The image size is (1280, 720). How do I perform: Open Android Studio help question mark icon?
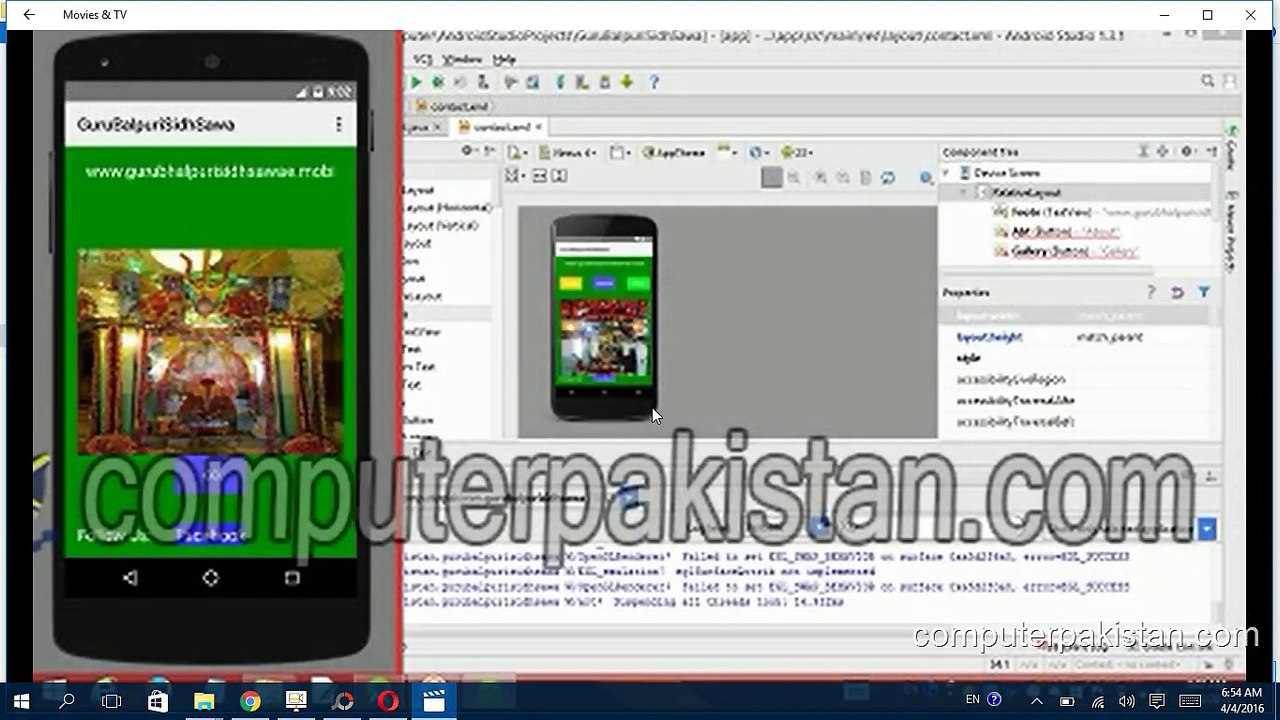(654, 82)
